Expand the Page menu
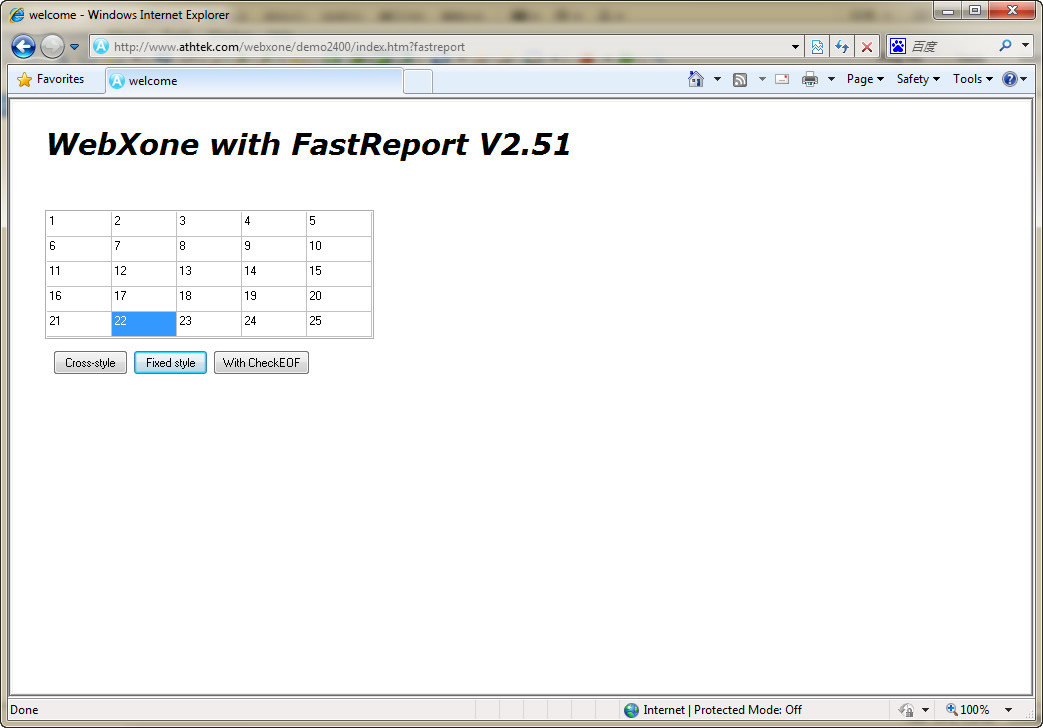 pyautogui.click(x=865, y=79)
